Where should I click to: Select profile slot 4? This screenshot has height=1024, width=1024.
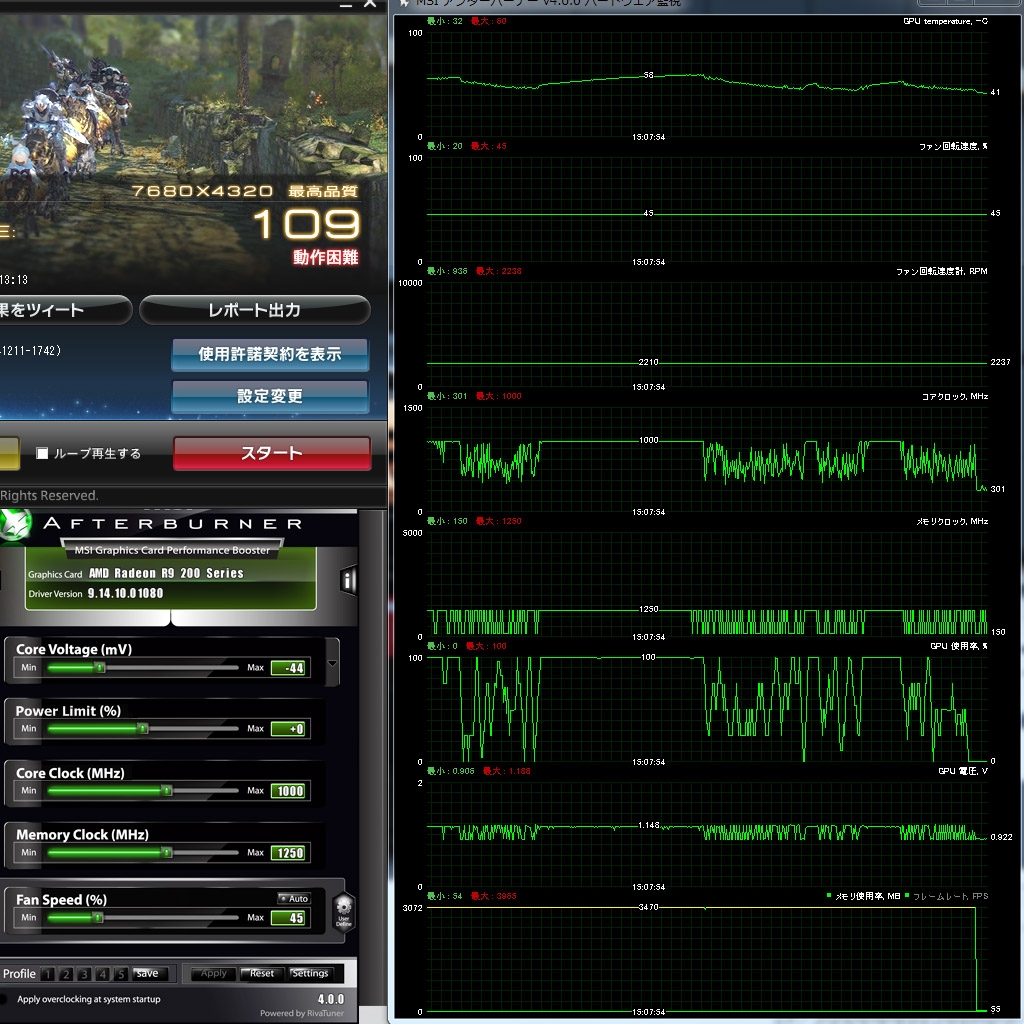[102, 974]
